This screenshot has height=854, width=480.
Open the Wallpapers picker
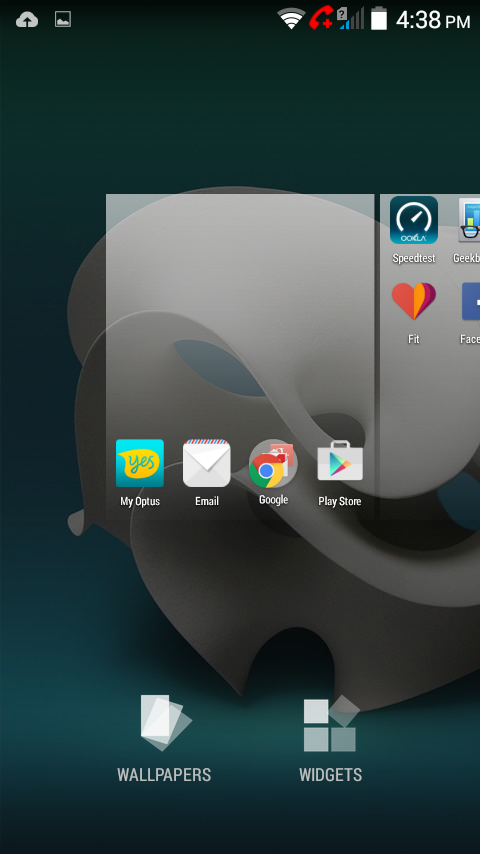pyautogui.click(x=164, y=738)
